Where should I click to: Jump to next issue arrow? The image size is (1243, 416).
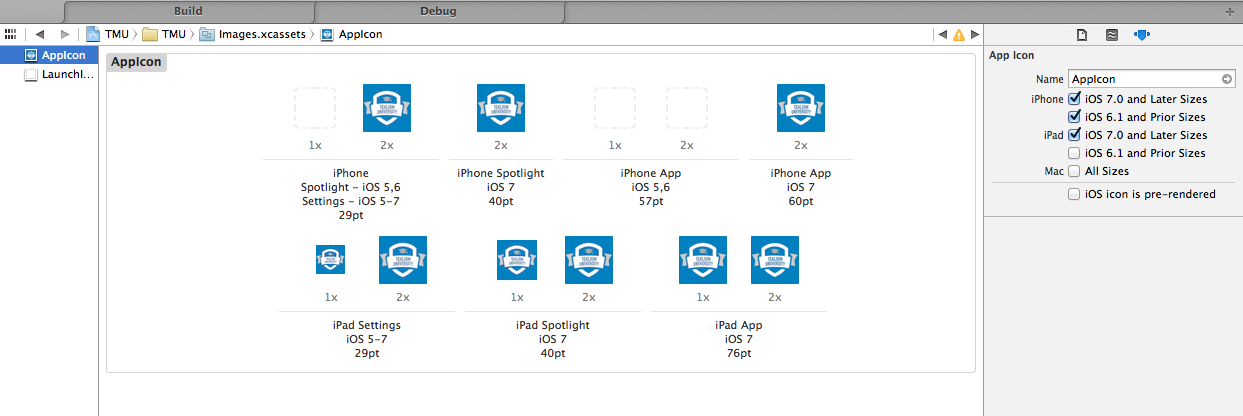(974, 34)
